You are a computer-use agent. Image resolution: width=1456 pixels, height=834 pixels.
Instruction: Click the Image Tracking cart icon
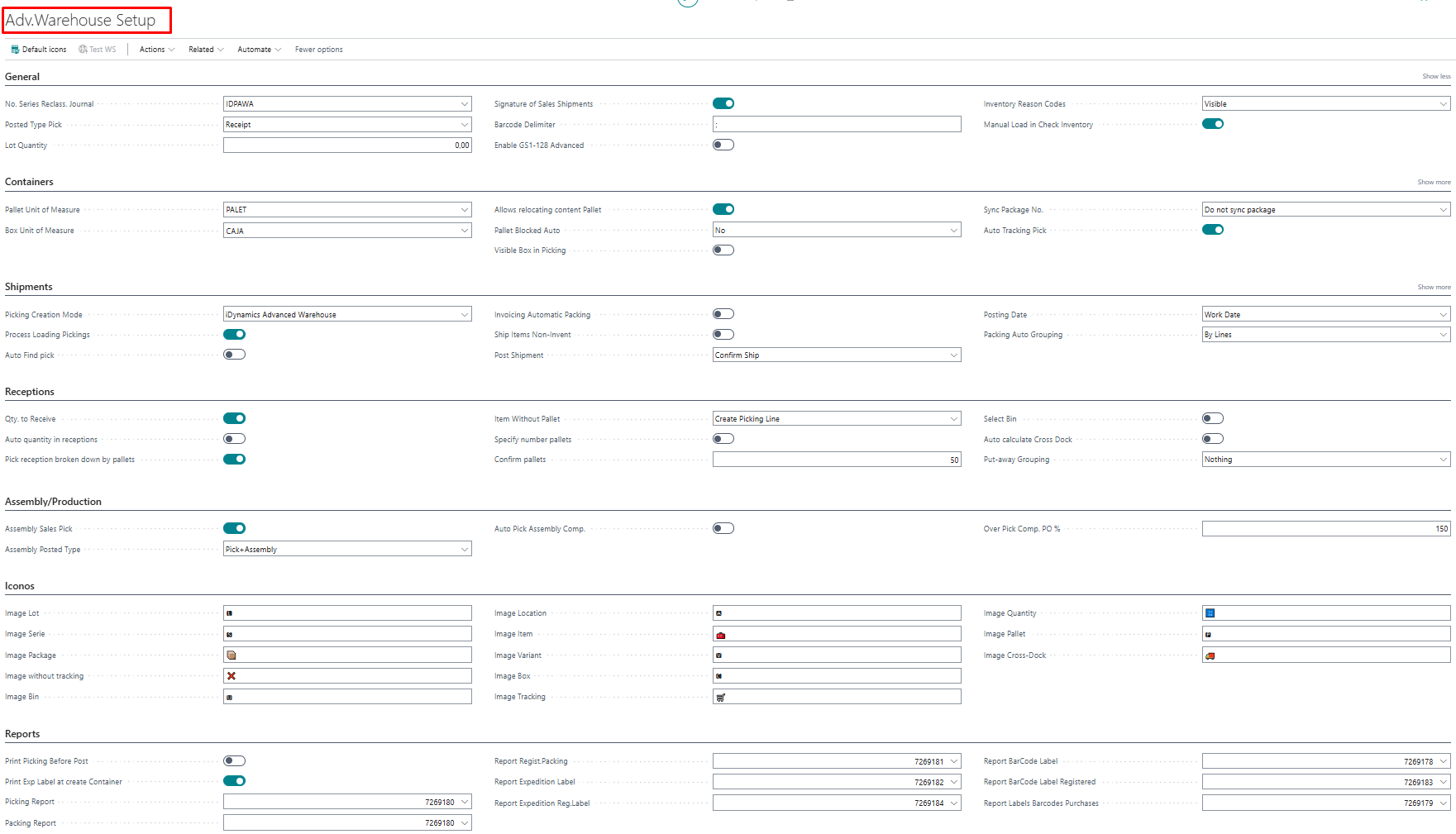click(720, 698)
